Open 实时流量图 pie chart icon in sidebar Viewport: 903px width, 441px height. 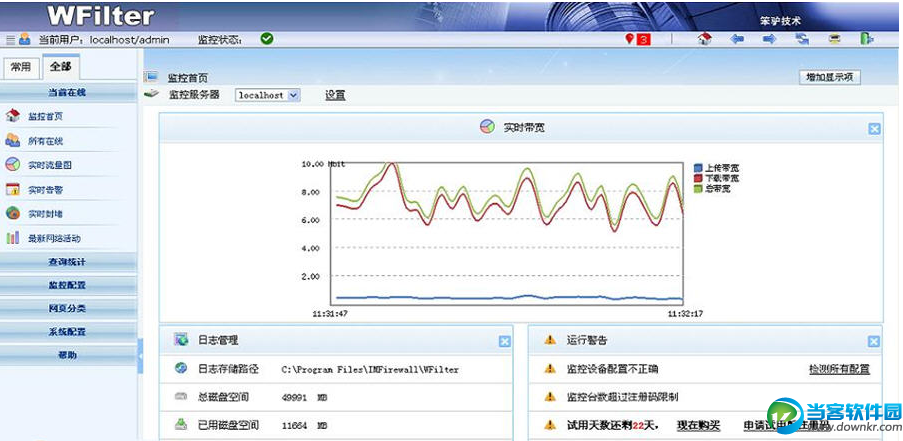pyautogui.click(x=13, y=165)
